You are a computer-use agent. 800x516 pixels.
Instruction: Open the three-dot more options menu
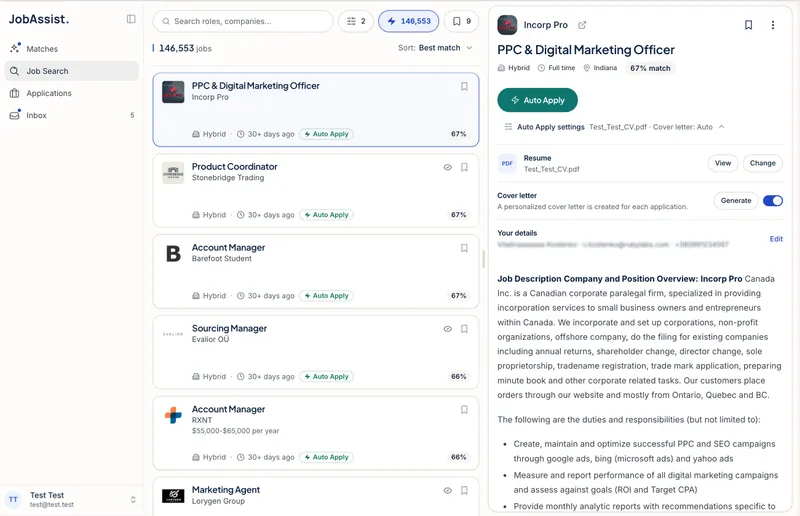click(772, 25)
